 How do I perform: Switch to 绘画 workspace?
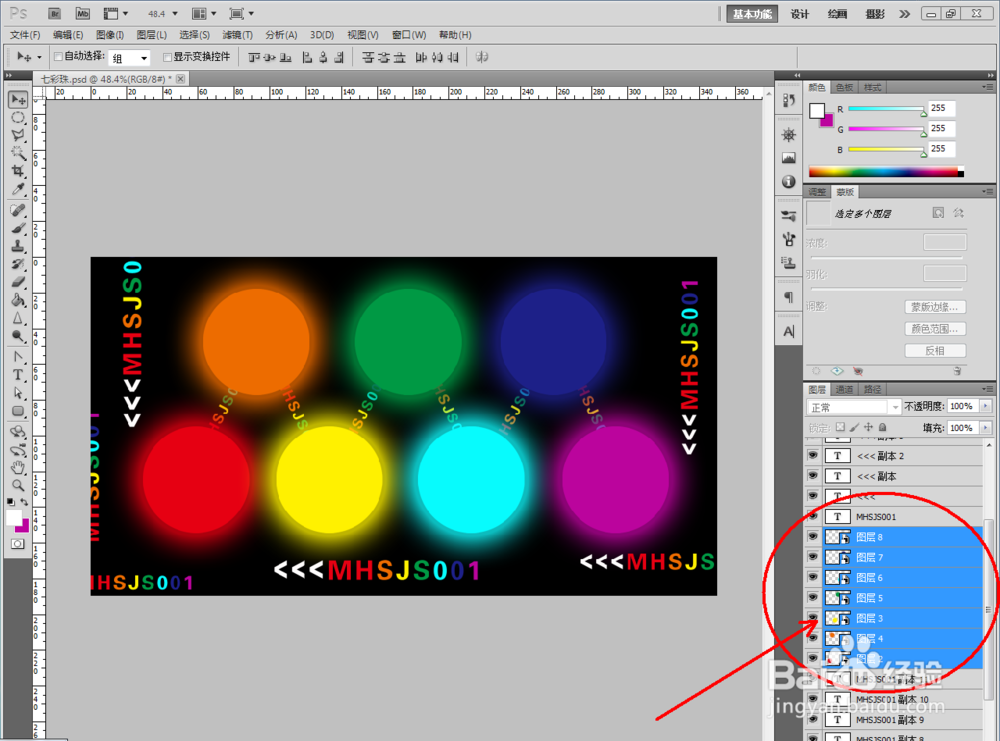point(837,14)
